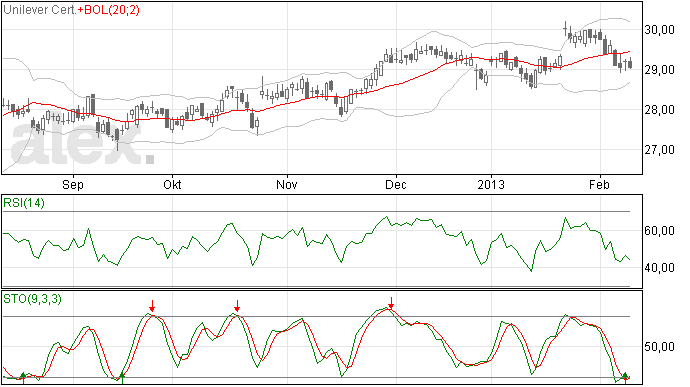Screen dimensions: 690x387
Task: Click the 29,00 price axis label
Action: point(659,70)
